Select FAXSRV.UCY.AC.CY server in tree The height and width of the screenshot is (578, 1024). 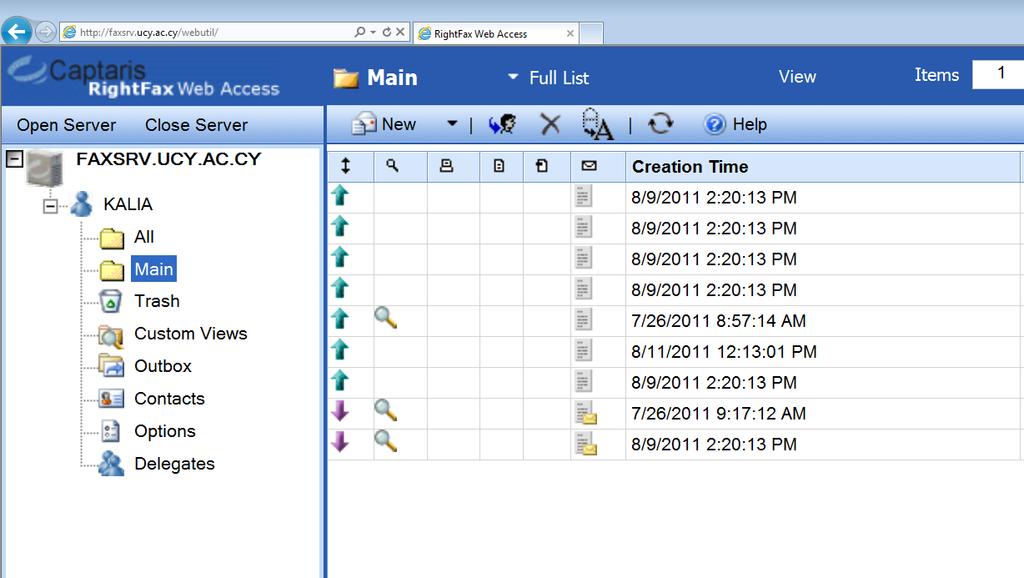click(x=168, y=159)
